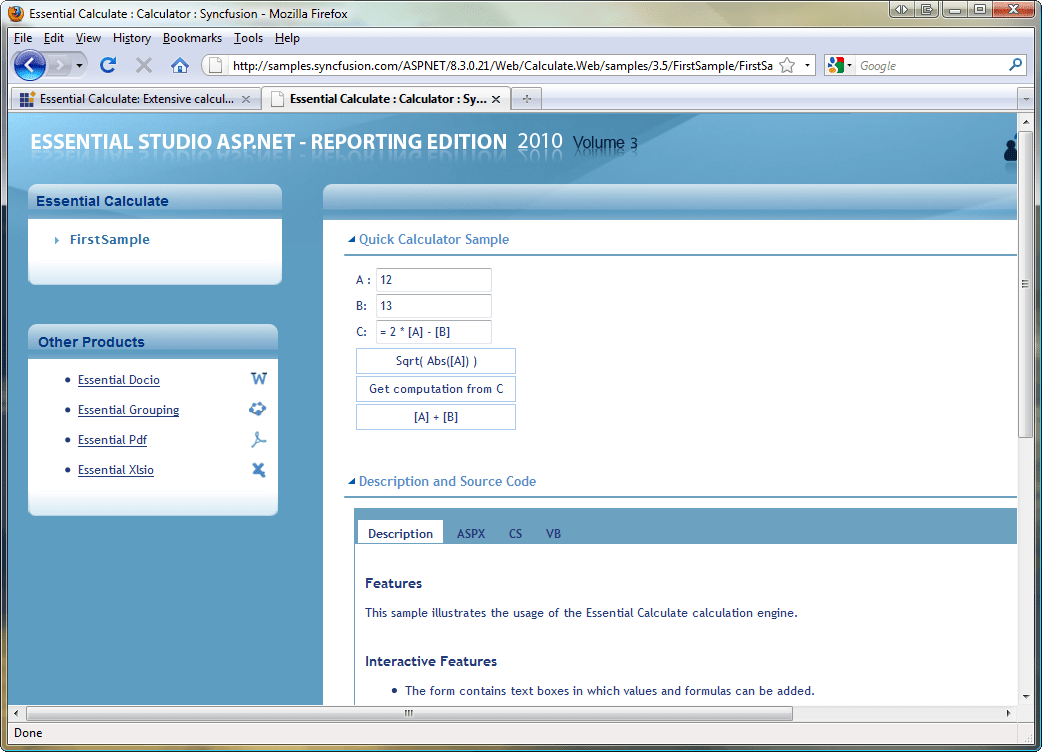Click the Stop loading X icon
The image size is (1042, 752).
tap(144, 65)
